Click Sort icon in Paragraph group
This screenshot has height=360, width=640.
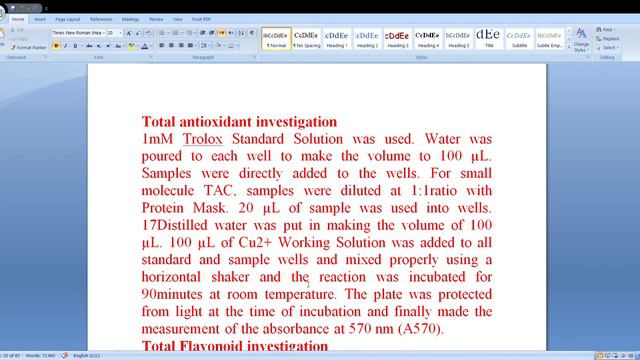click(x=241, y=33)
